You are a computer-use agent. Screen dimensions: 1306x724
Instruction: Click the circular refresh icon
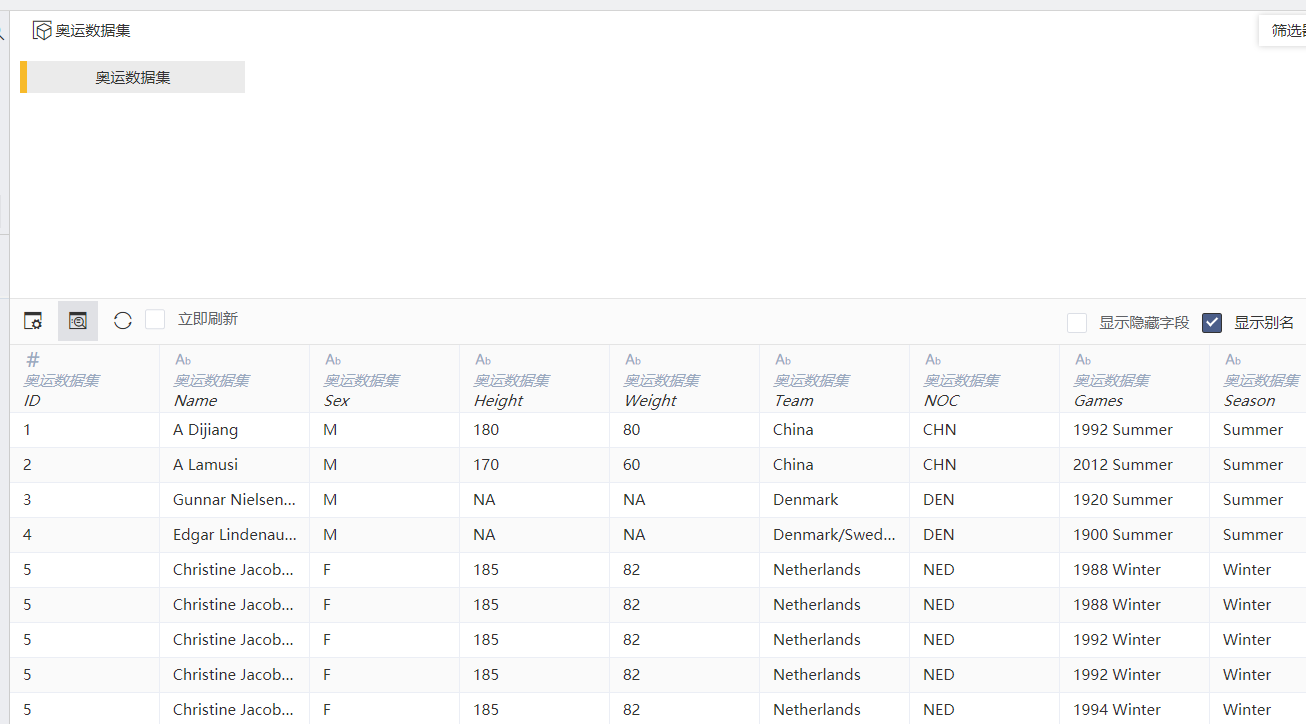point(123,321)
